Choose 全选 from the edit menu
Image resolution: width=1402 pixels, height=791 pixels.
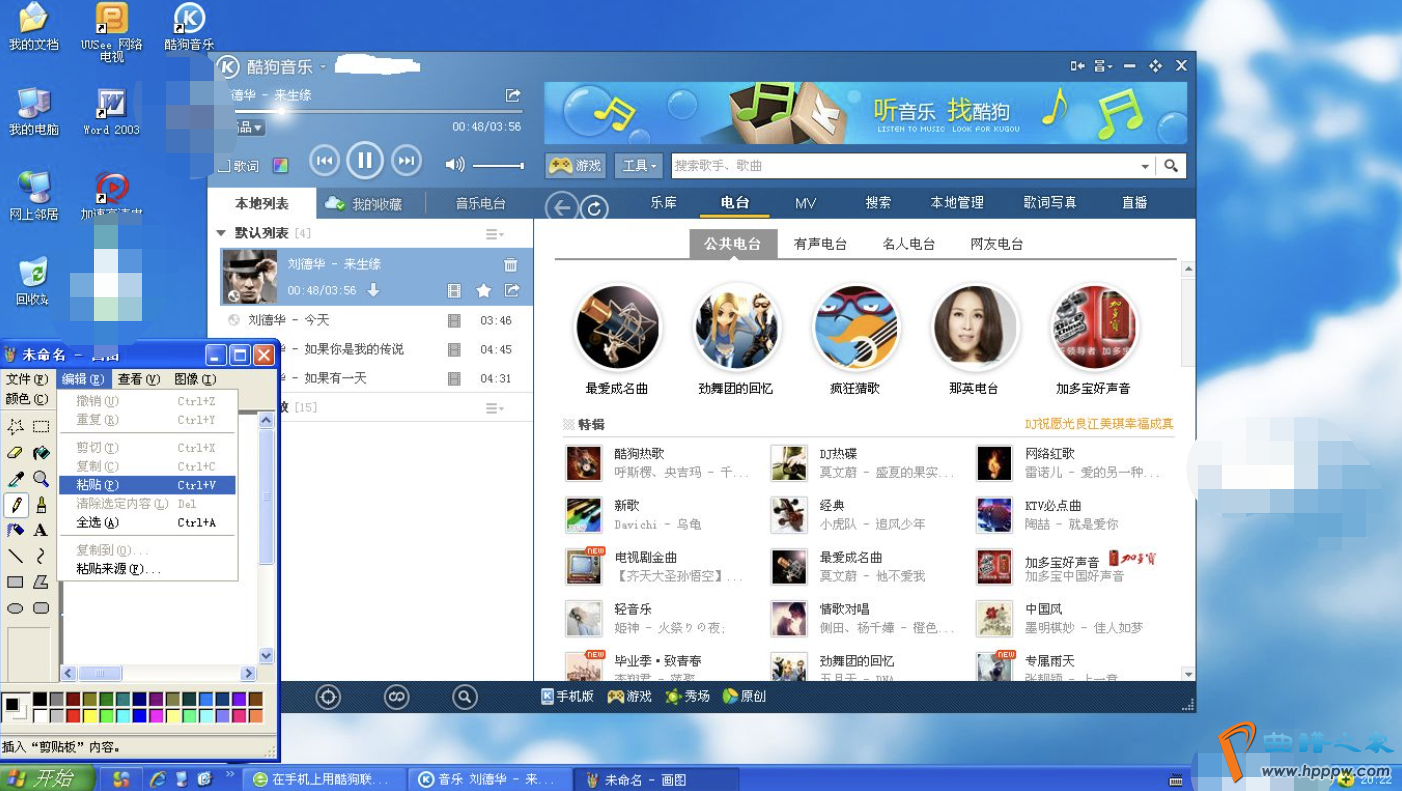click(97, 523)
